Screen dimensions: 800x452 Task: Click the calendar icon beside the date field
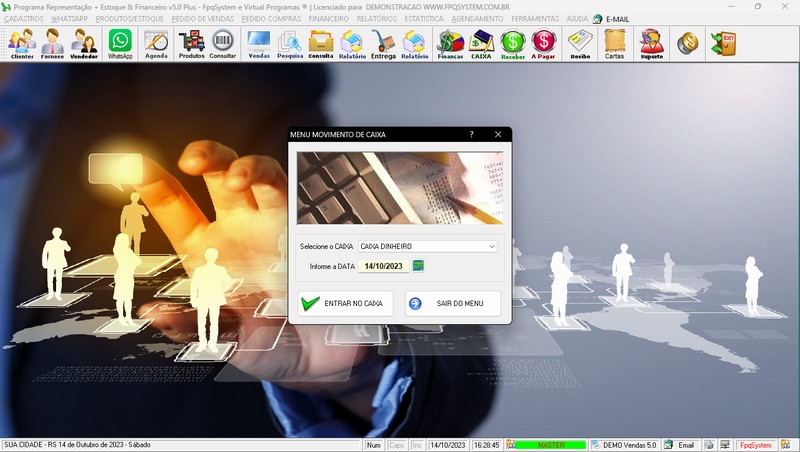(x=418, y=266)
